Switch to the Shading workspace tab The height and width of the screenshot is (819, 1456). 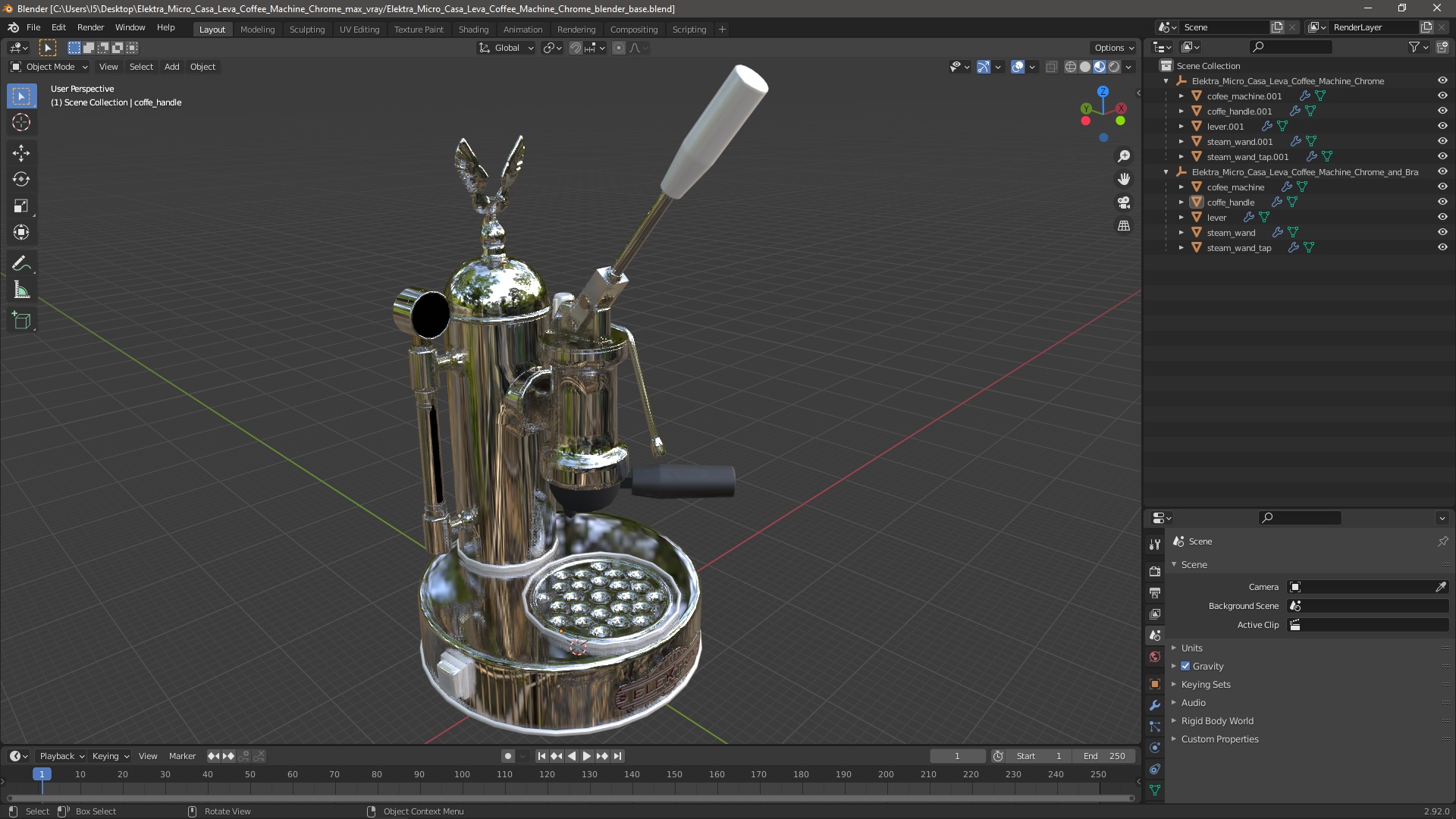pyautogui.click(x=473, y=29)
